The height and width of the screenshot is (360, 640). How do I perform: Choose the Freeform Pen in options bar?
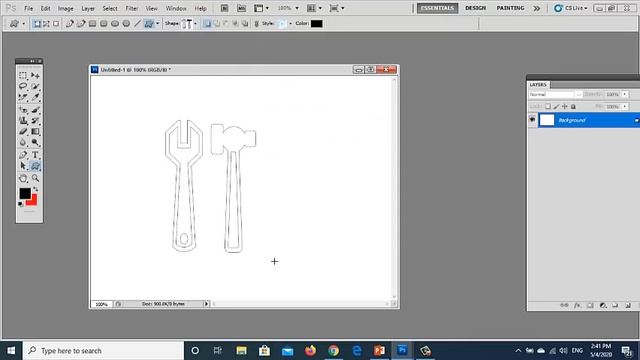pyautogui.click(x=81, y=24)
